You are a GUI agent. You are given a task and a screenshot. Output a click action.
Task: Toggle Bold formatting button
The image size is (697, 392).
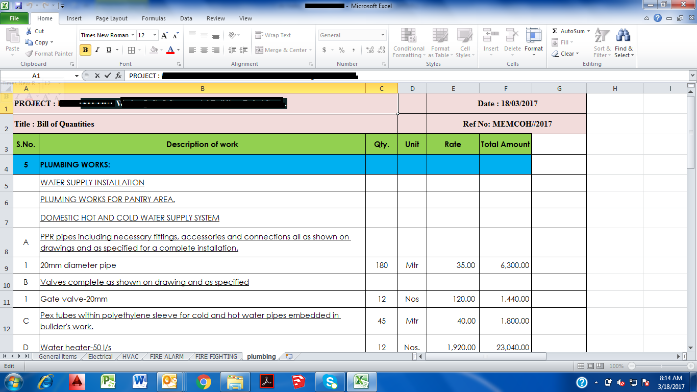85,50
